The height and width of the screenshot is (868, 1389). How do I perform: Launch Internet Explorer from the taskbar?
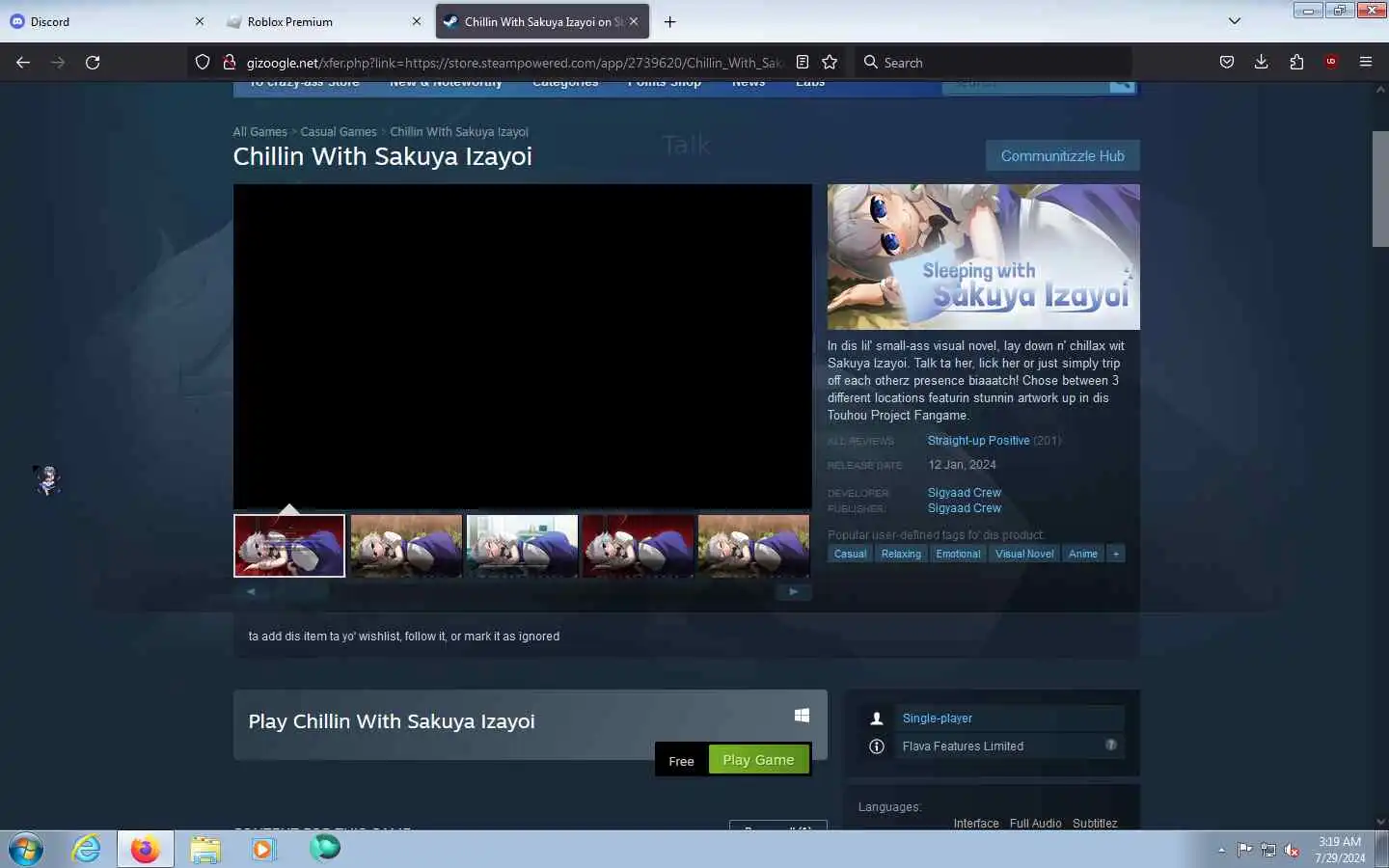[x=87, y=849]
